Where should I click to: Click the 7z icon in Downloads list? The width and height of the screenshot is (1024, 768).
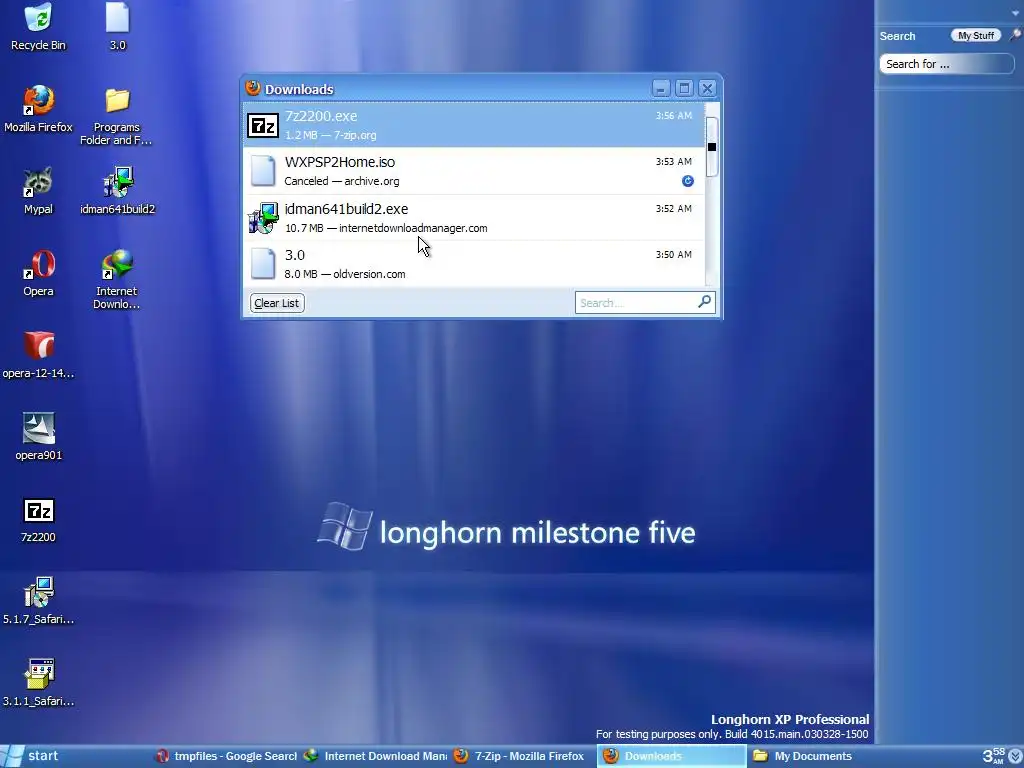(x=263, y=125)
